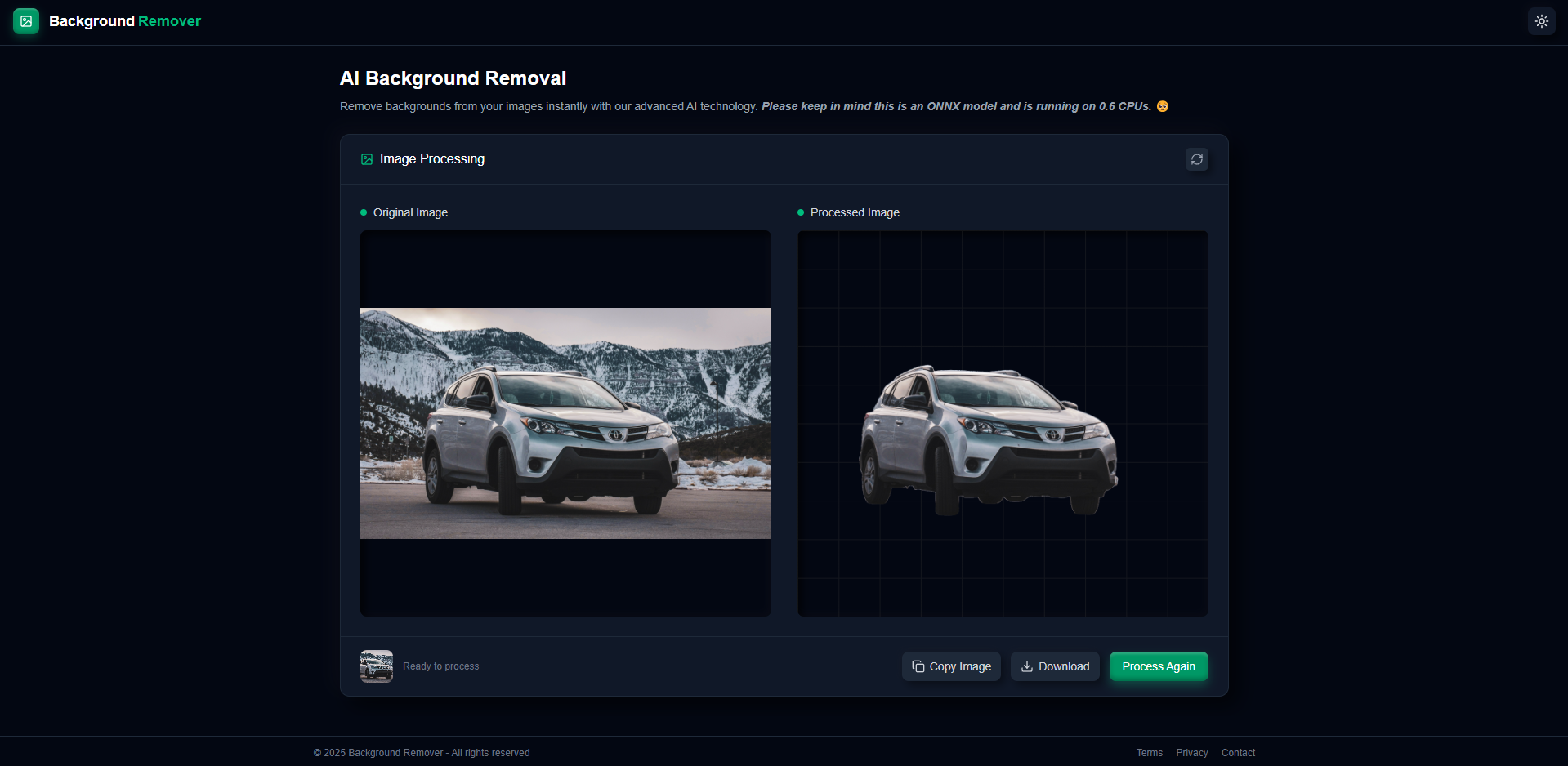Open the Privacy link in the footer
Image resolution: width=1568 pixels, height=766 pixels.
[1191, 752]
